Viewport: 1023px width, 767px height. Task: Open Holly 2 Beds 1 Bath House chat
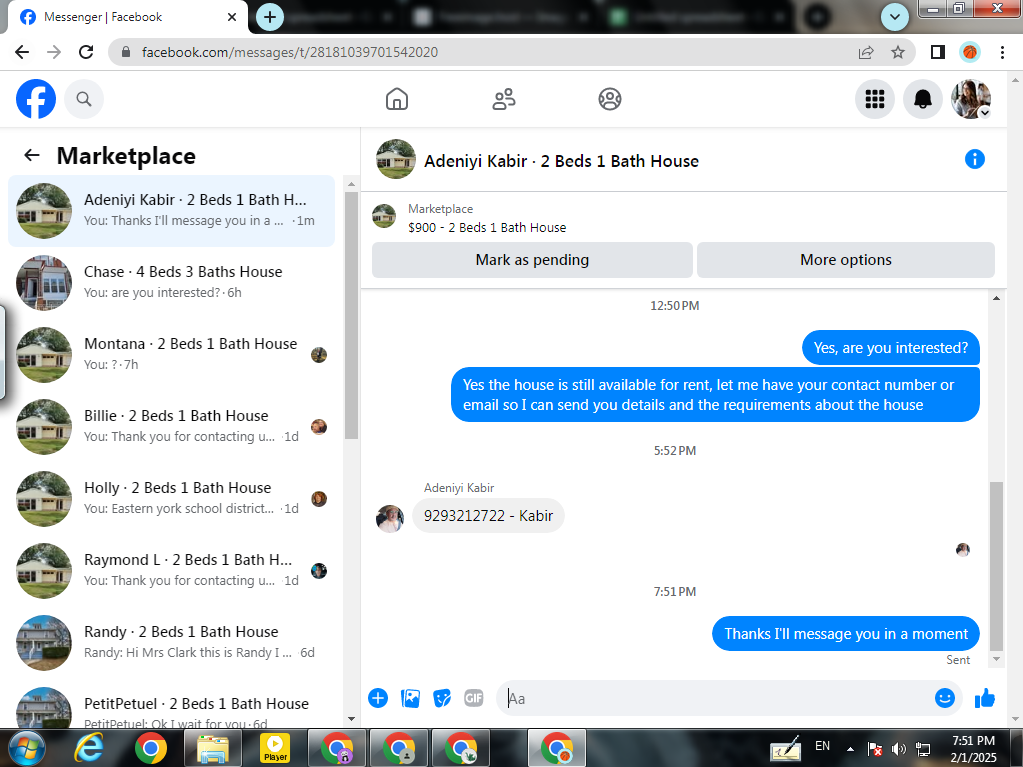(x=172, y=498)
